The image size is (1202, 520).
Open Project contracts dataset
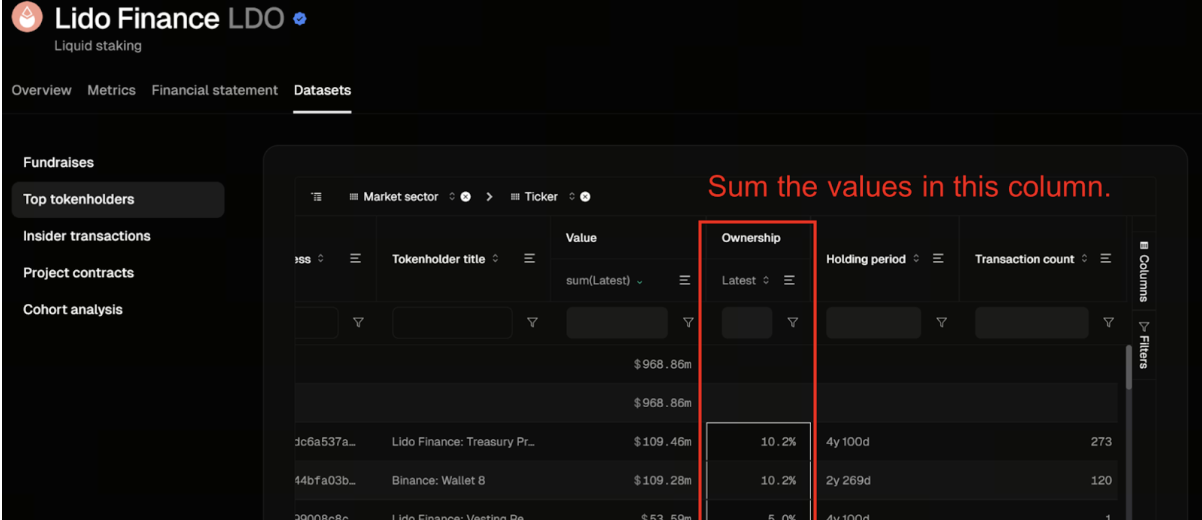[x=79, y=273]
